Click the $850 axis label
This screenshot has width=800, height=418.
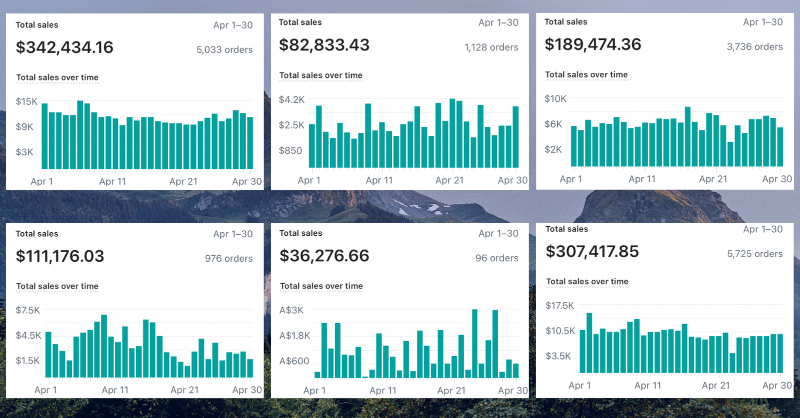click(290, 151)
